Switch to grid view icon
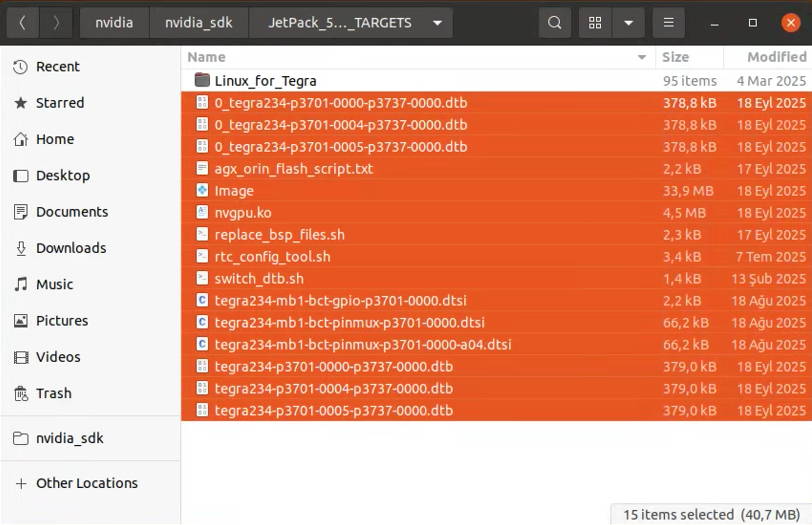This screenshot has width=812, height=525. click(595, 23)
